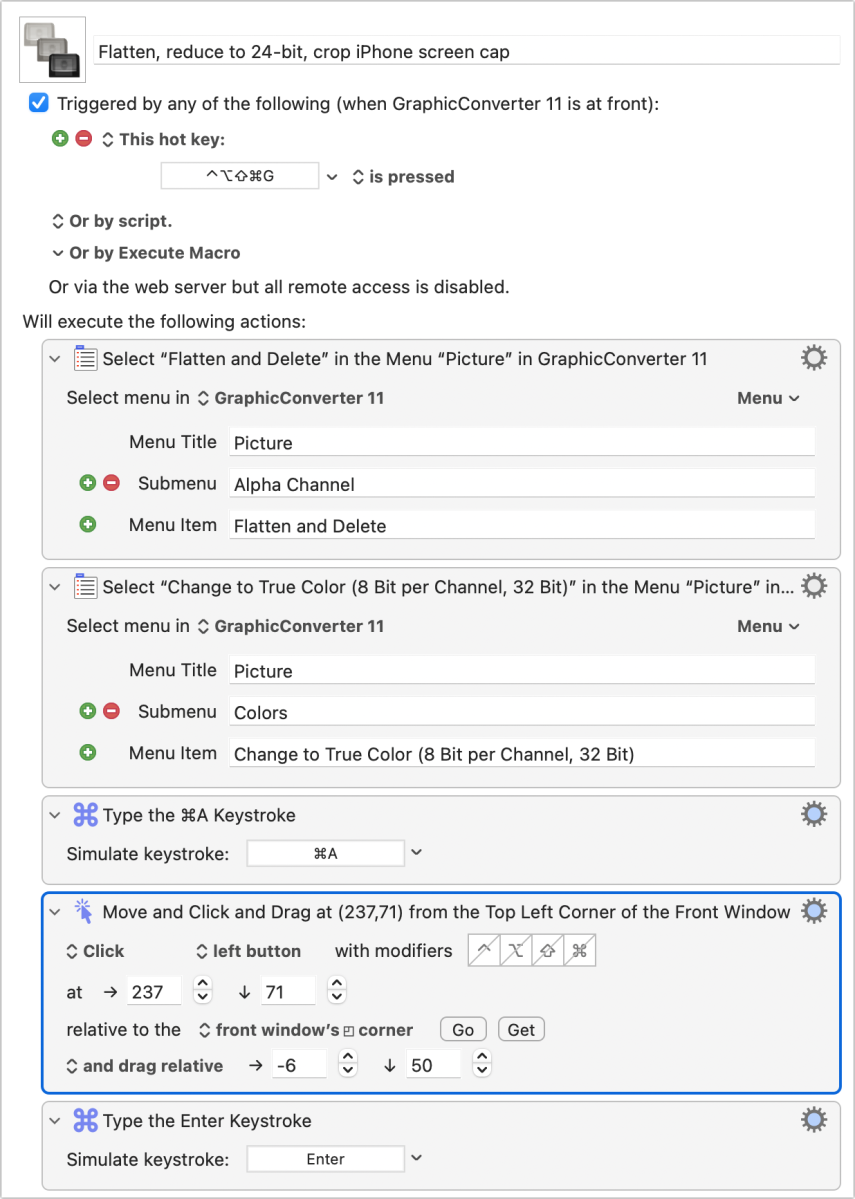Click the command icon of the Enter Keystroke action
855x1199 pixels.
85,1120
